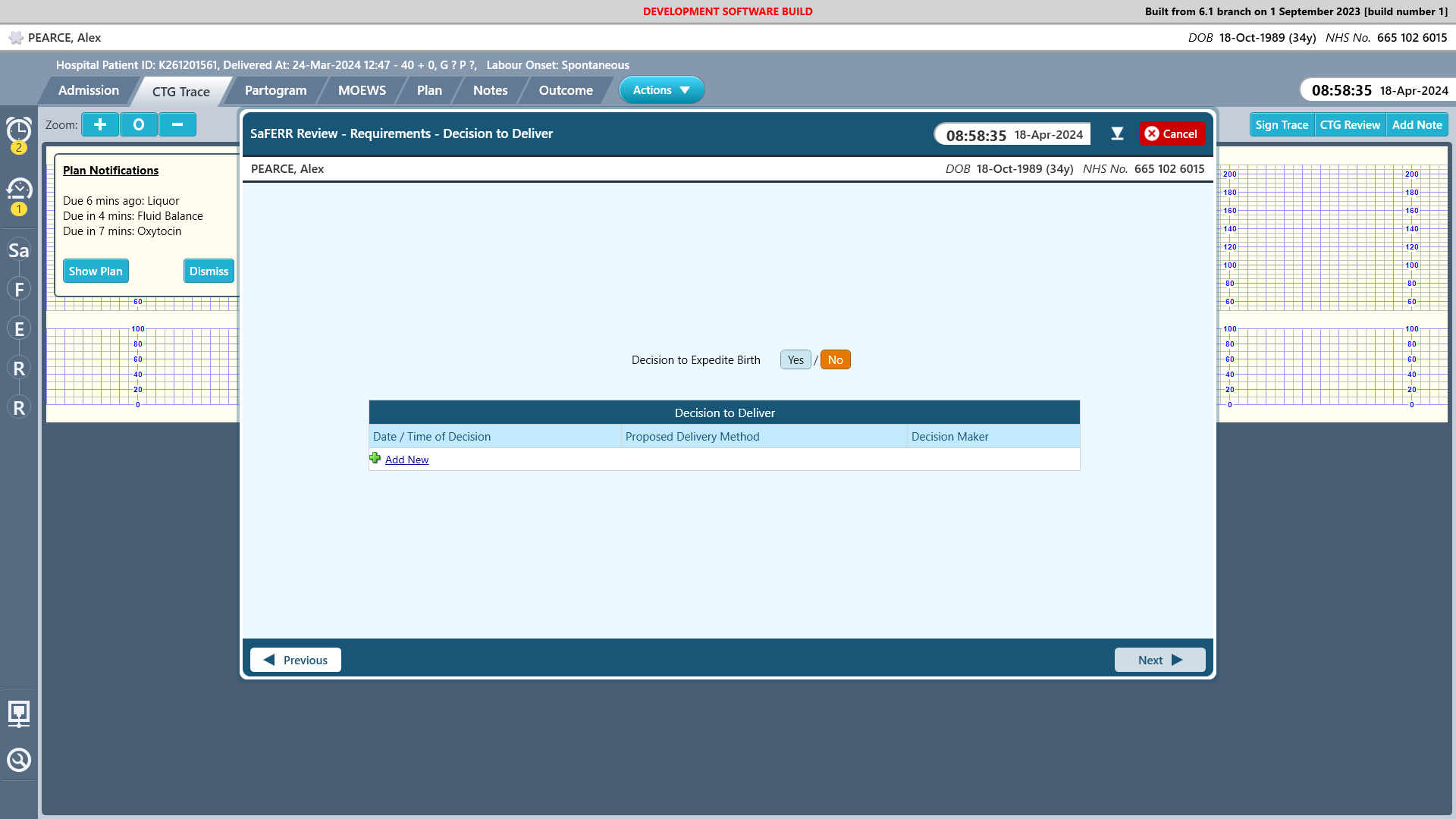
Task: Cancel the SaFERR Review dialog
Action: pos(1172,133)
